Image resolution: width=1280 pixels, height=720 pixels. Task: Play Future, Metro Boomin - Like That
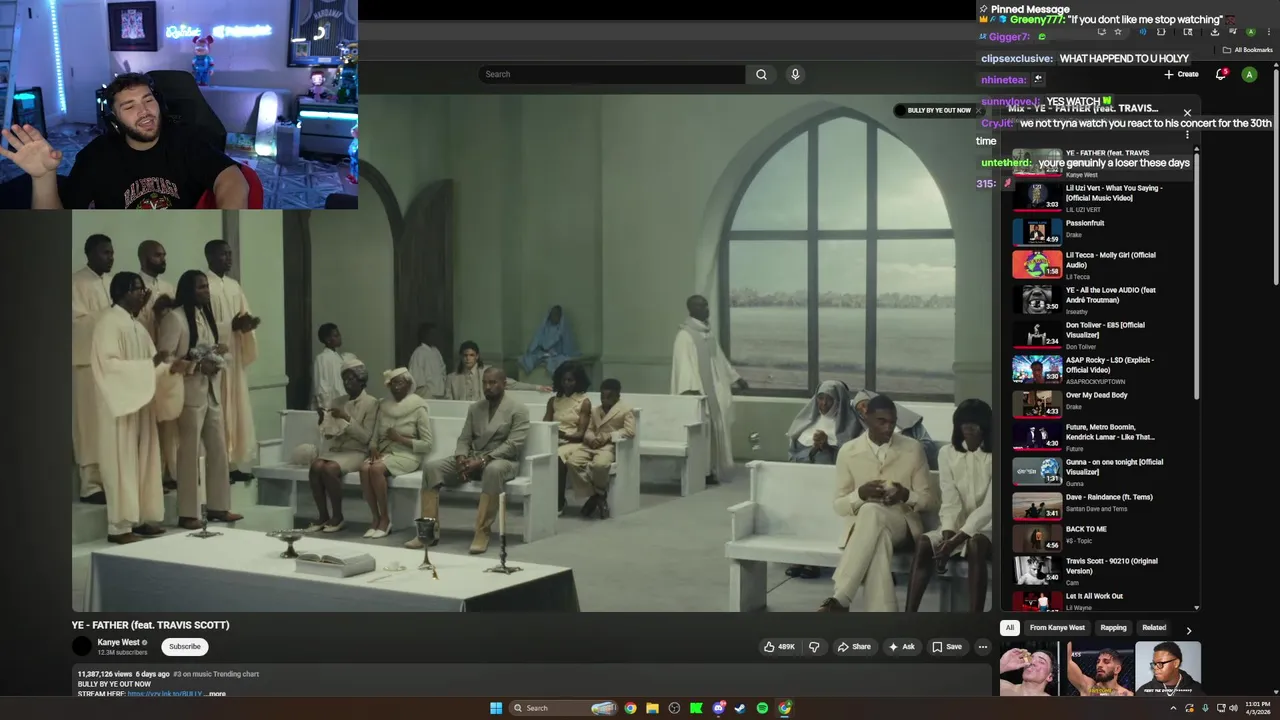pos(1098,437)
